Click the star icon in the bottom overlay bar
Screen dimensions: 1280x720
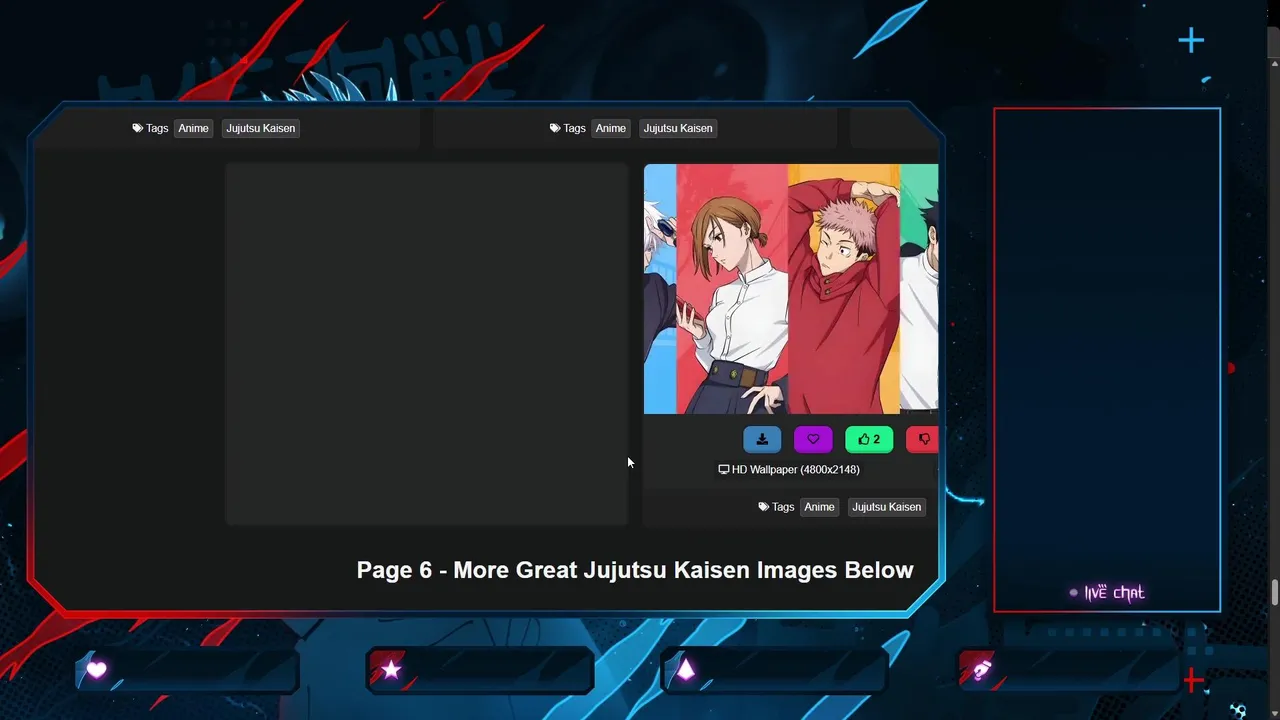[391, 670]
